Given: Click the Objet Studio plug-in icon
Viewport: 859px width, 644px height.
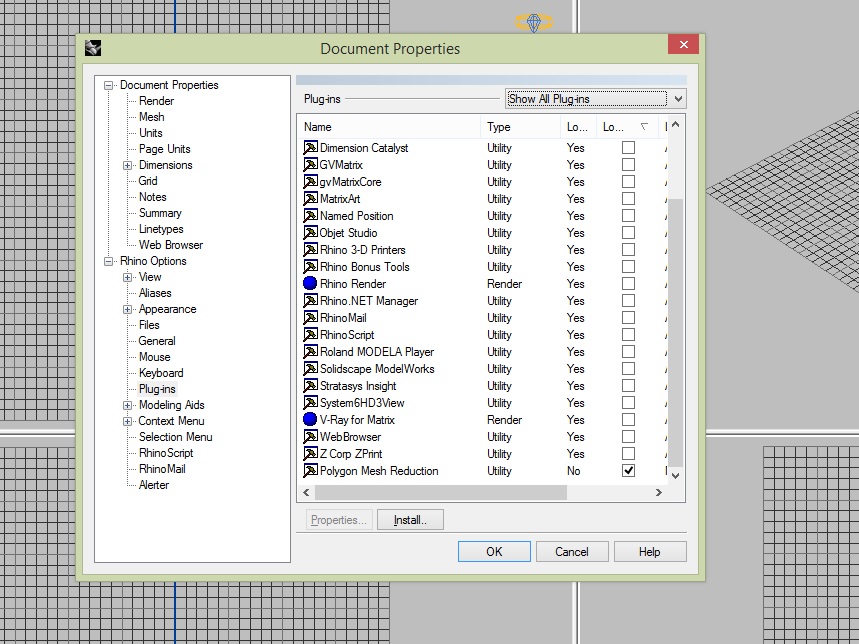Looking at the screenshot, I should 311,233.
